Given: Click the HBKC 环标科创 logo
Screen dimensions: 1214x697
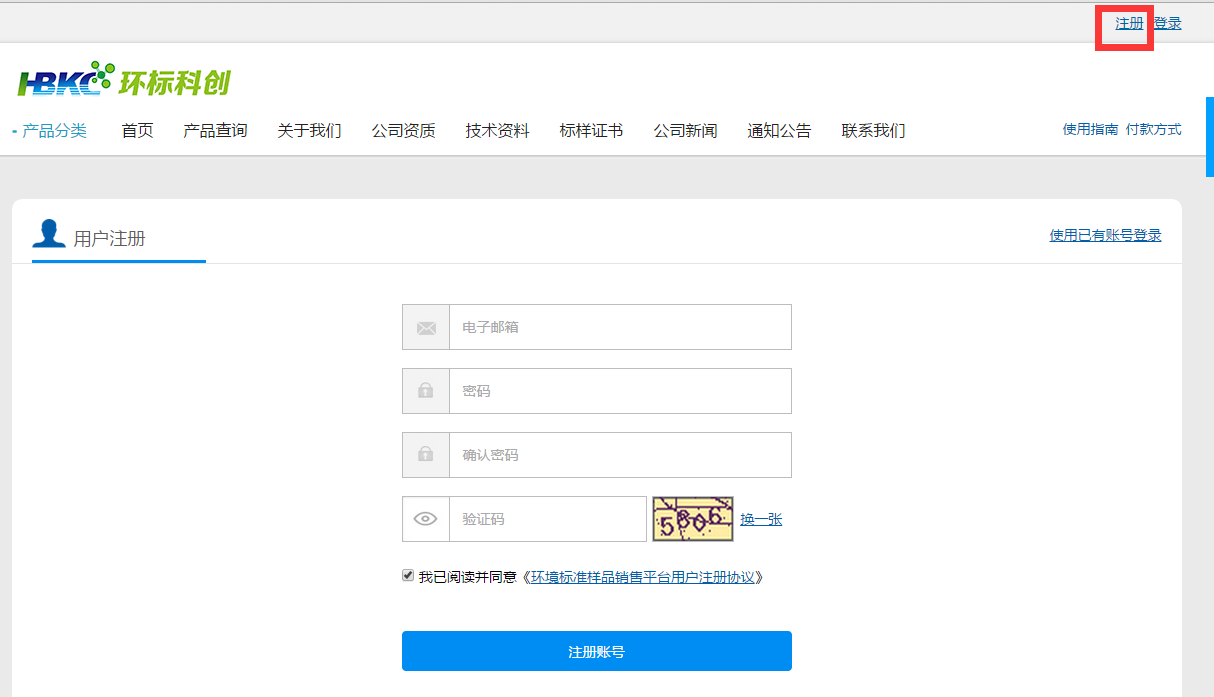Looking at the screenshot, I should pyautogui.click(x=125, y=81).
